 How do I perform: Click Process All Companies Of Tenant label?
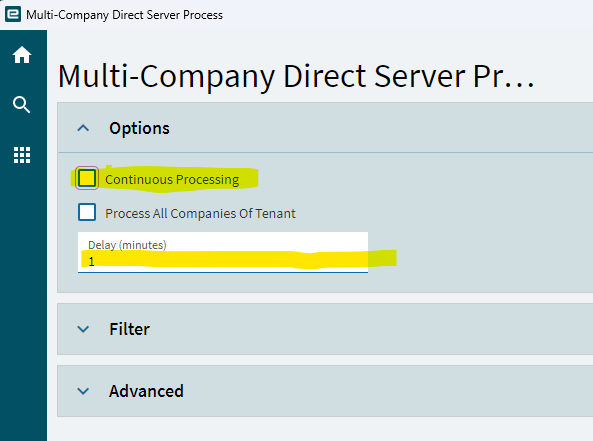pos(200,213)
